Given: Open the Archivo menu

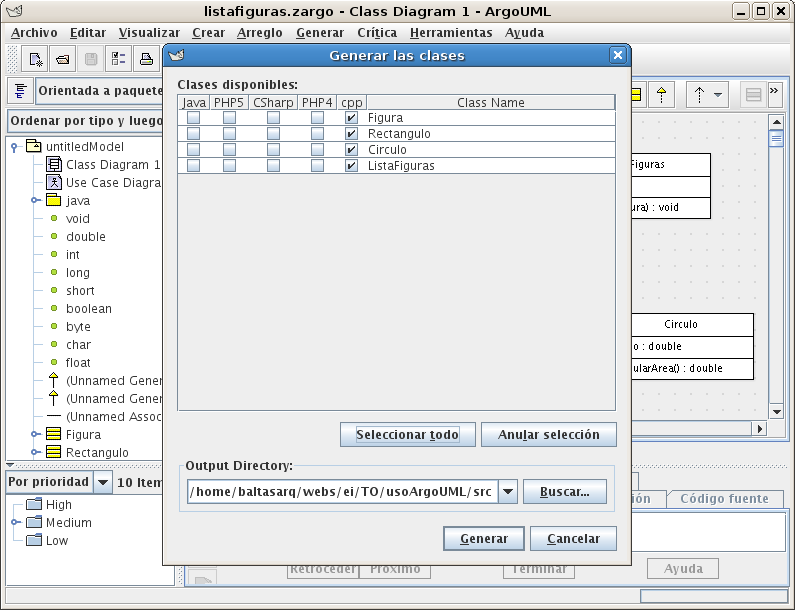Looking at the screenshot, I should [x=34, y=32].
